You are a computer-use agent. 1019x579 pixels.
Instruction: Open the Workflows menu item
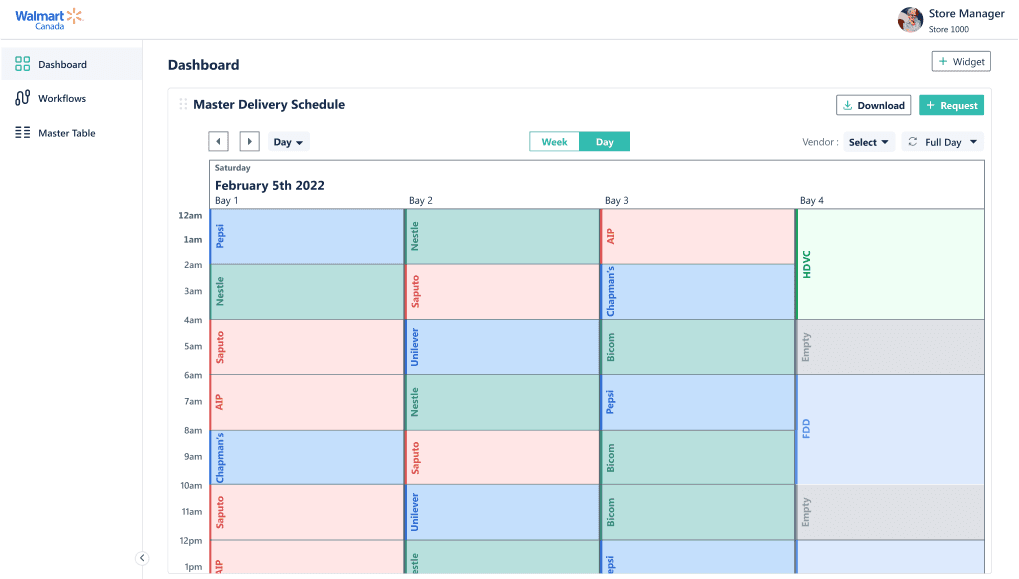tap(71, 98)
